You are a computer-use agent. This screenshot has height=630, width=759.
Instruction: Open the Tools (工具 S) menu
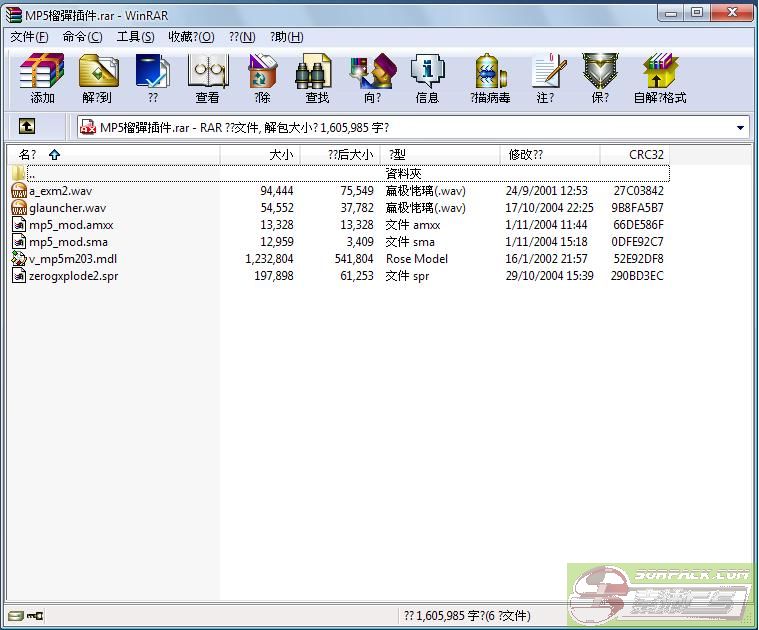click(136, 37)
